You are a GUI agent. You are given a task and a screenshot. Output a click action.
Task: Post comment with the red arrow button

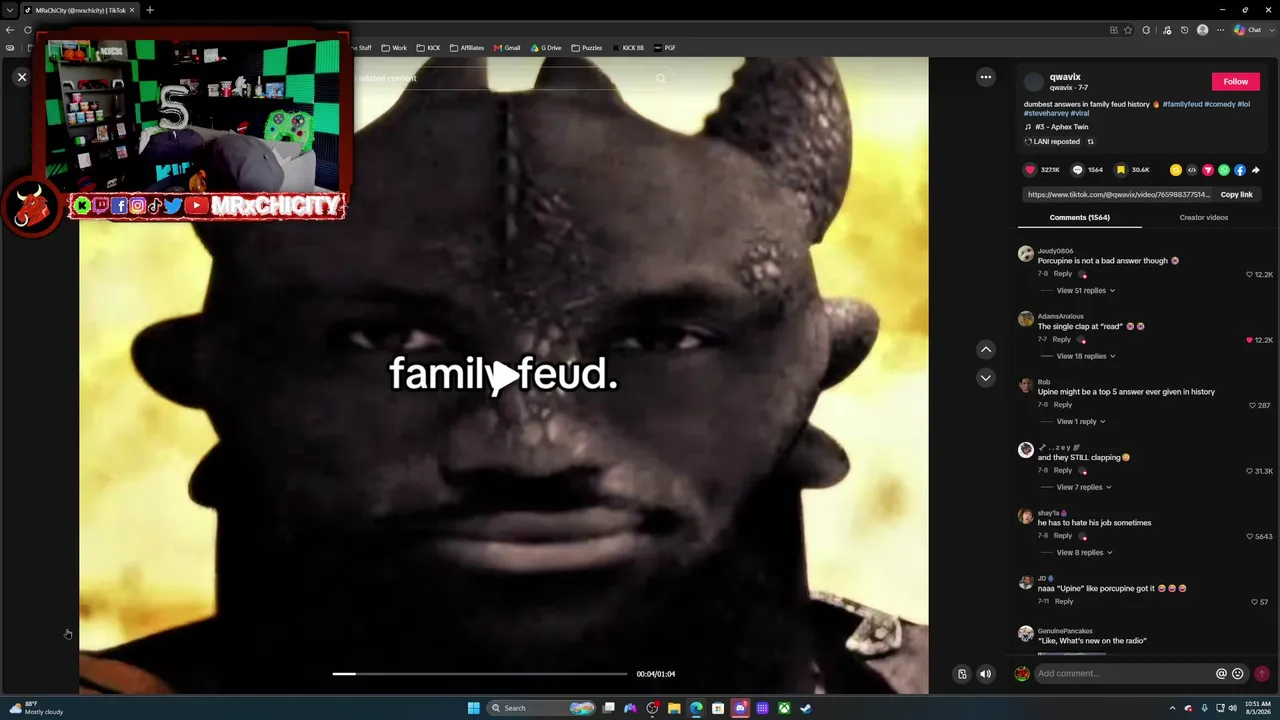(1262, 674)
